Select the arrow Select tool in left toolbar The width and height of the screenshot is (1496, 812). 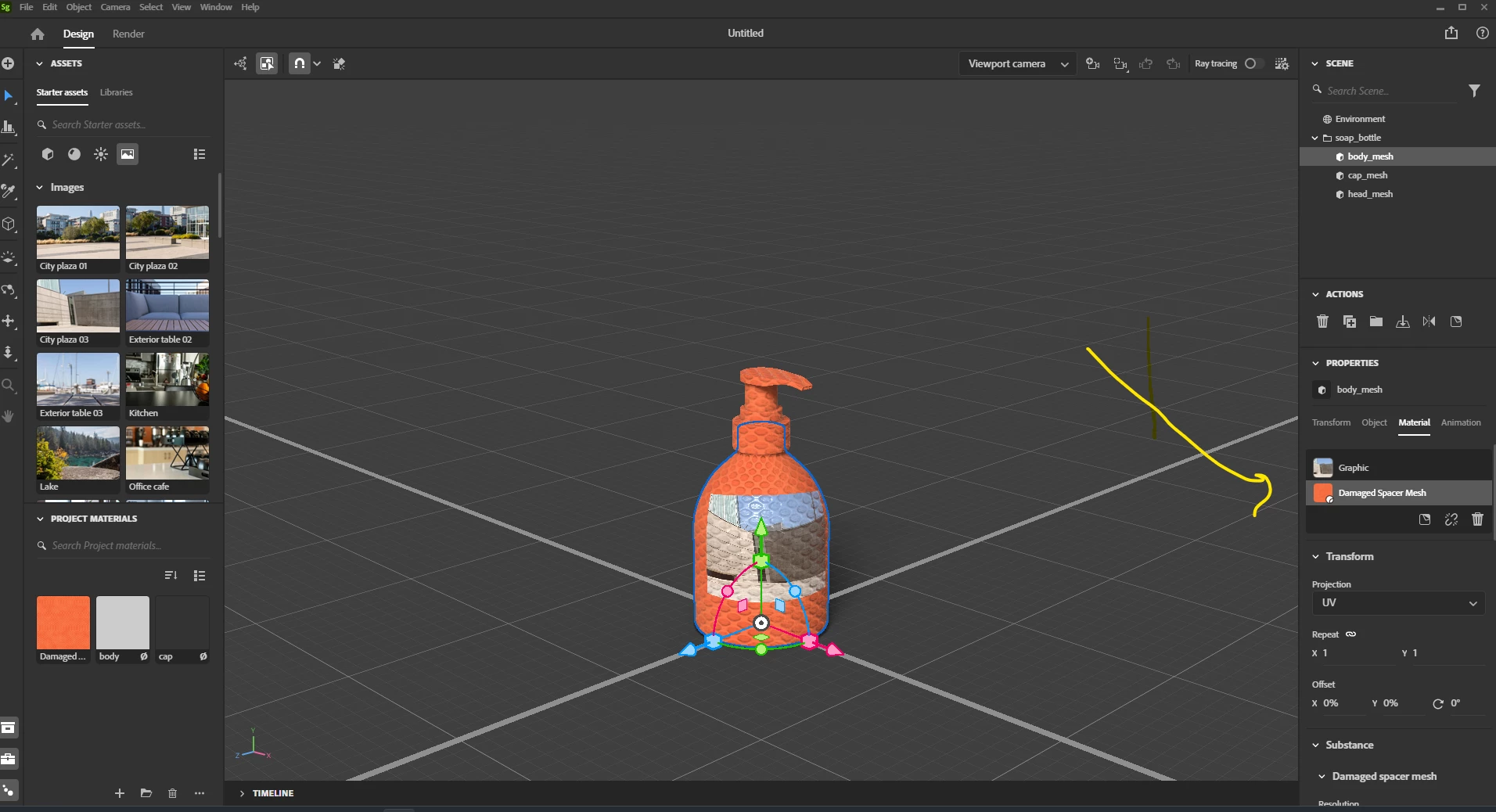point(9,95)
